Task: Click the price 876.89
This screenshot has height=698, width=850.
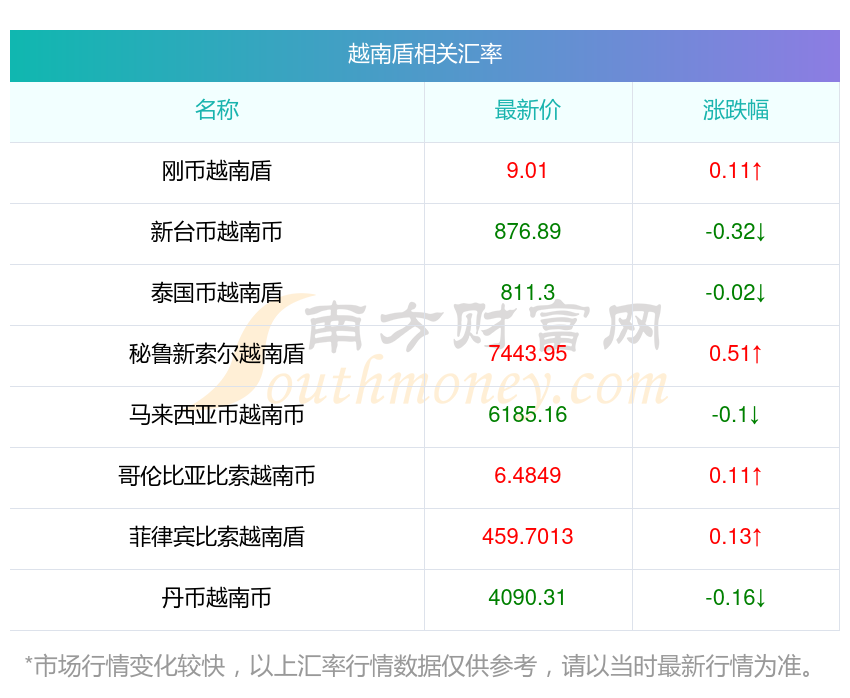Action: (x=527, y=231)
